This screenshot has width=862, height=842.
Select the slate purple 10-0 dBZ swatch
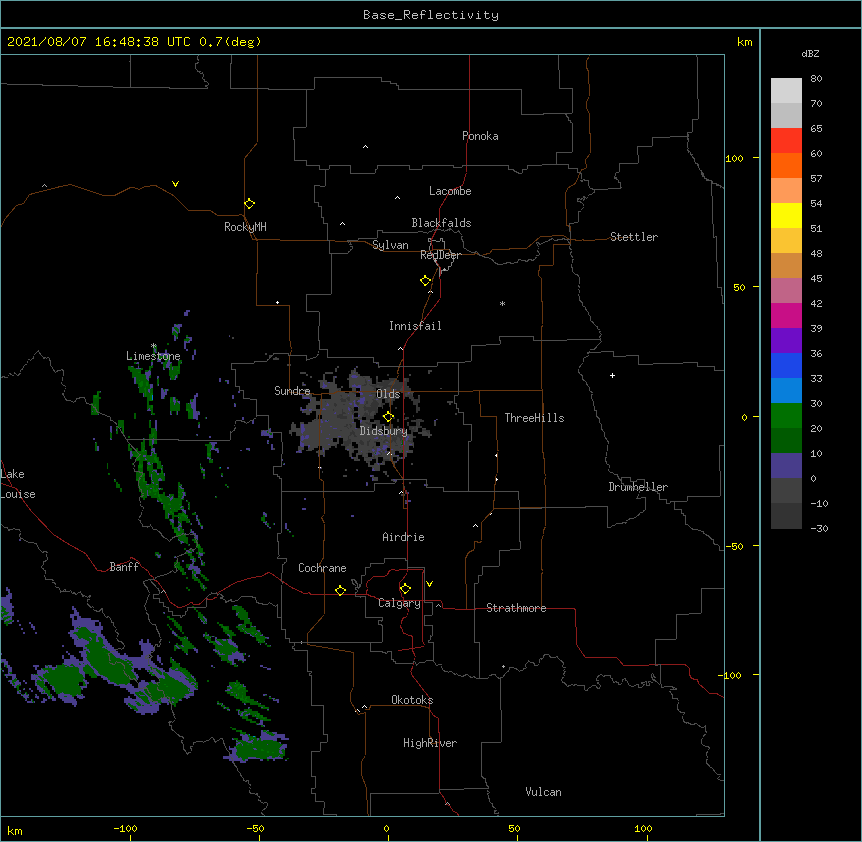pos(786,466)
